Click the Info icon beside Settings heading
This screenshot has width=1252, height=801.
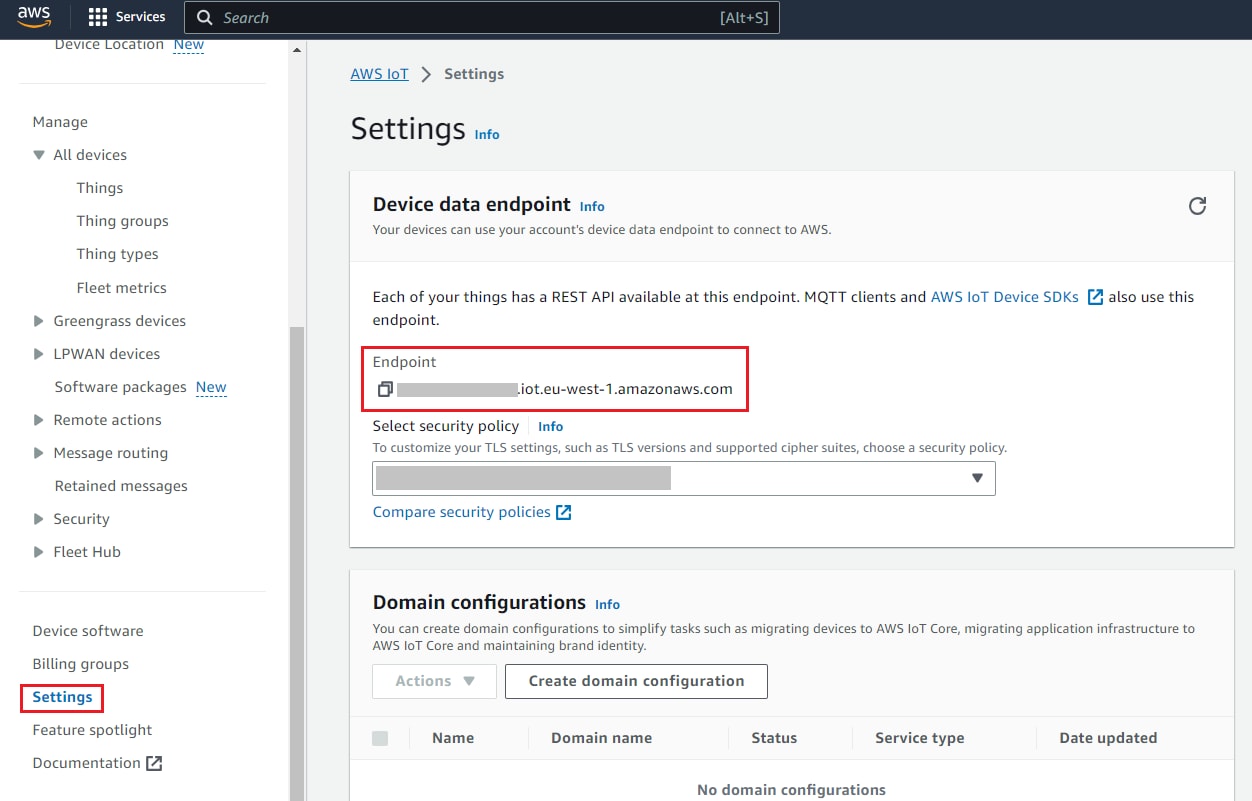click(x=487, y=134)
